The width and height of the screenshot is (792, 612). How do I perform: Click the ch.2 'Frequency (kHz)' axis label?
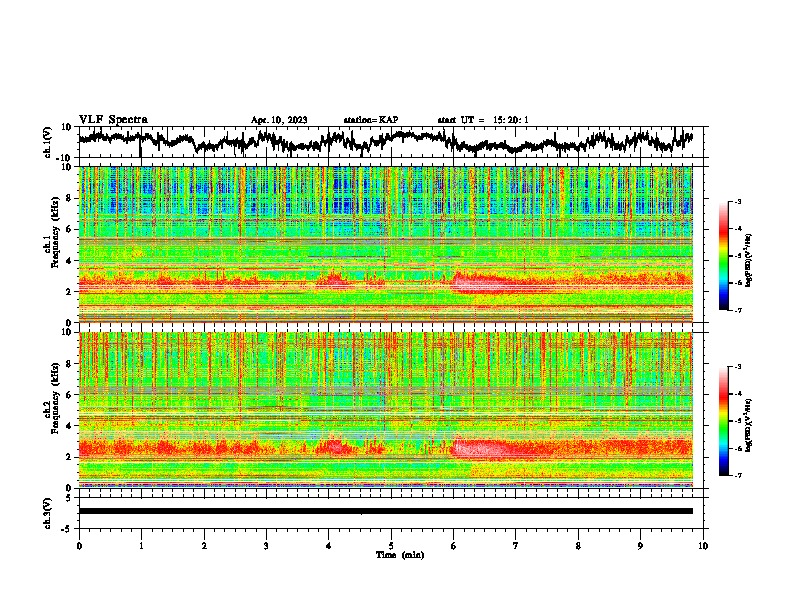pyautogui.click(x=55, y=397)
